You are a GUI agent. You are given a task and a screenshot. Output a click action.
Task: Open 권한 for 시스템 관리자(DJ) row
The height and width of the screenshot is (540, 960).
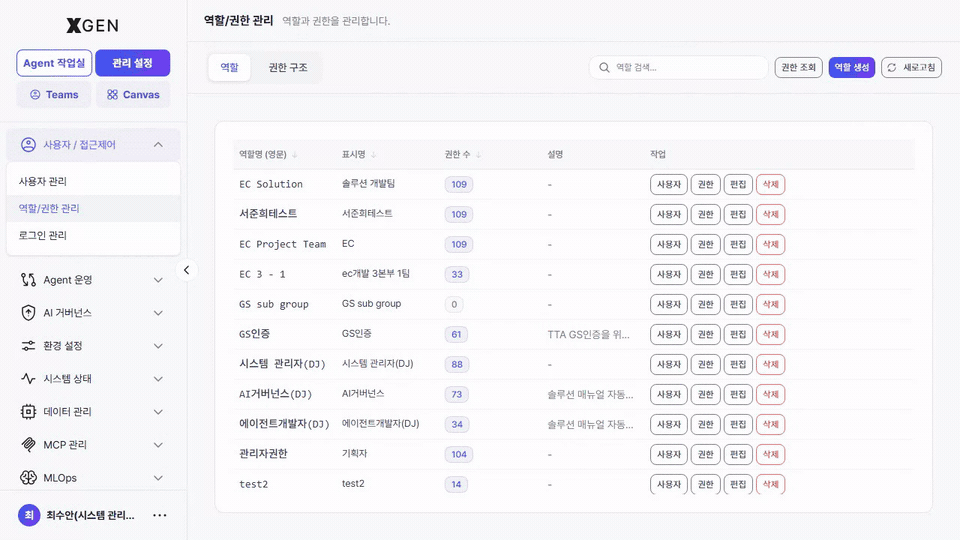coord(705,364)
